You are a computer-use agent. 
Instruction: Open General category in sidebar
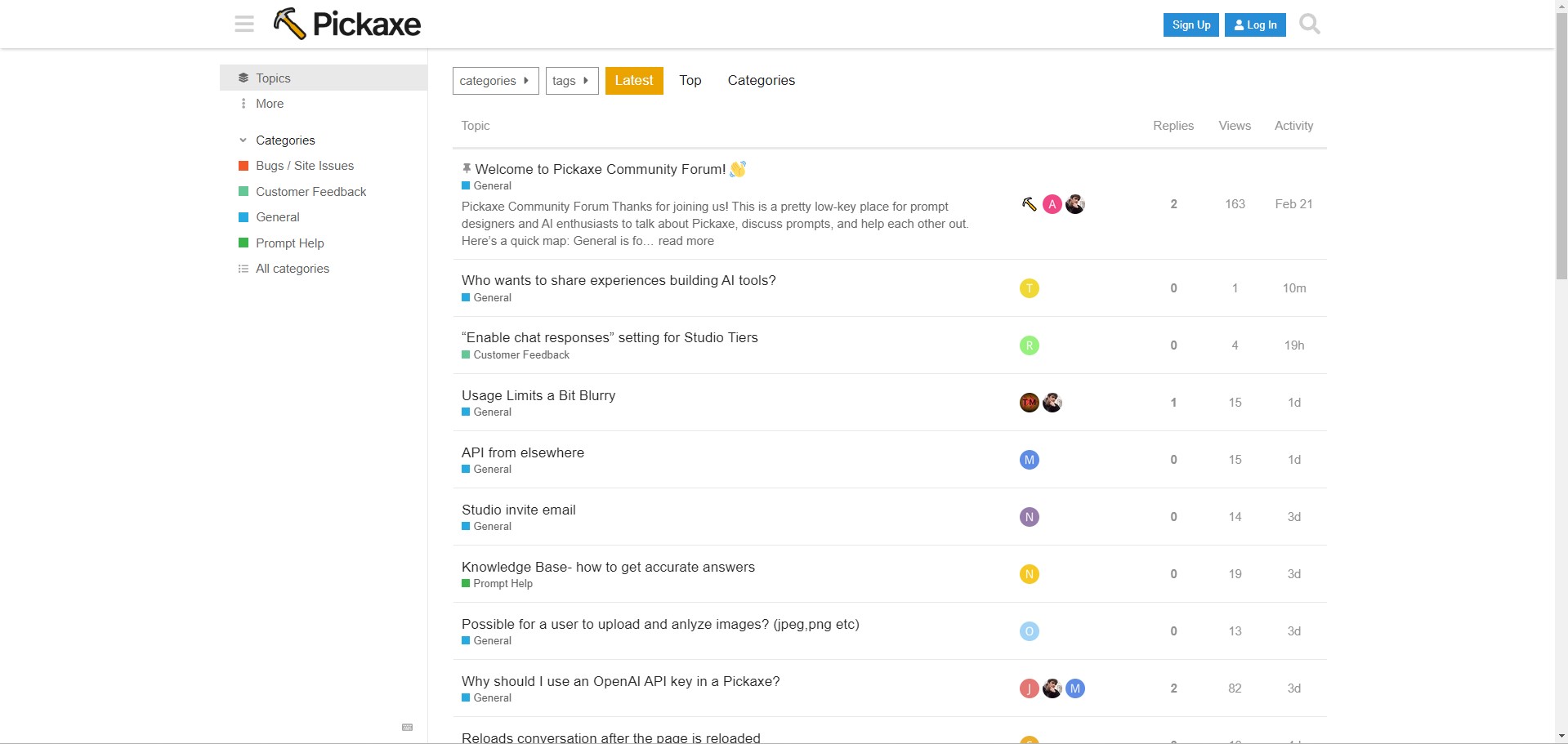coord(324,217)
